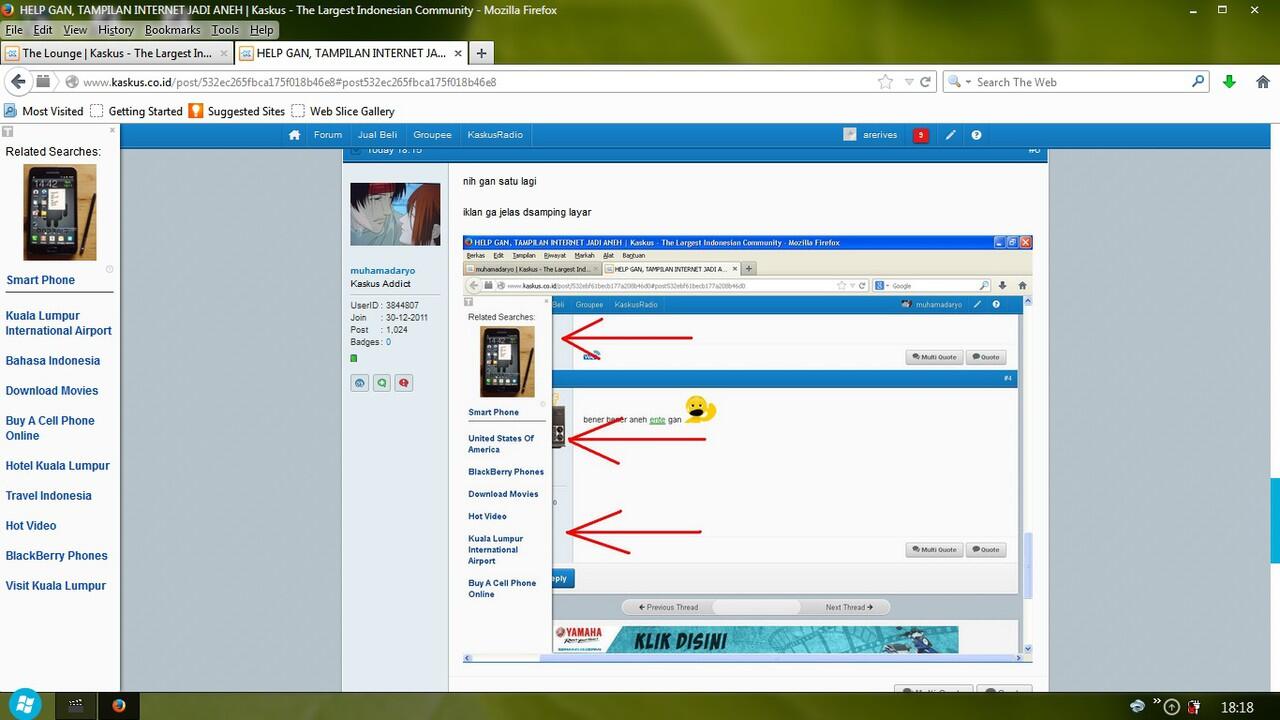Screen dimensions: 1280x720
Task: Open the Kaskus help question-mark icon
Action: (976, 135)
